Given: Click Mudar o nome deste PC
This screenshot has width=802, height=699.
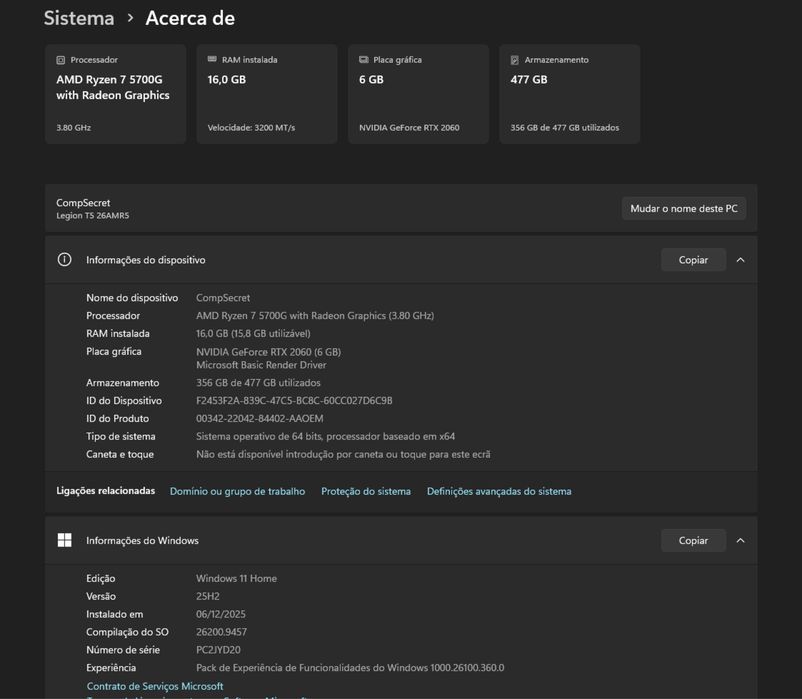Looking at the screenshot, I should coord(684,209).
